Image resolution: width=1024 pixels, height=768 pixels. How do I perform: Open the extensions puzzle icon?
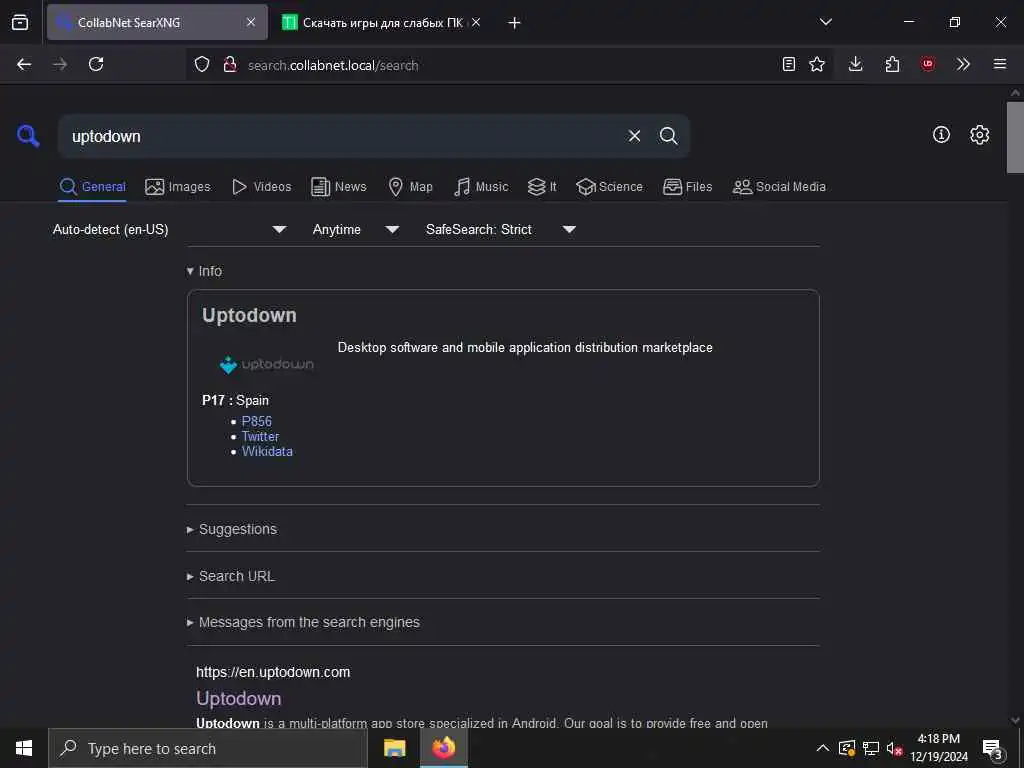click(892, 64)
